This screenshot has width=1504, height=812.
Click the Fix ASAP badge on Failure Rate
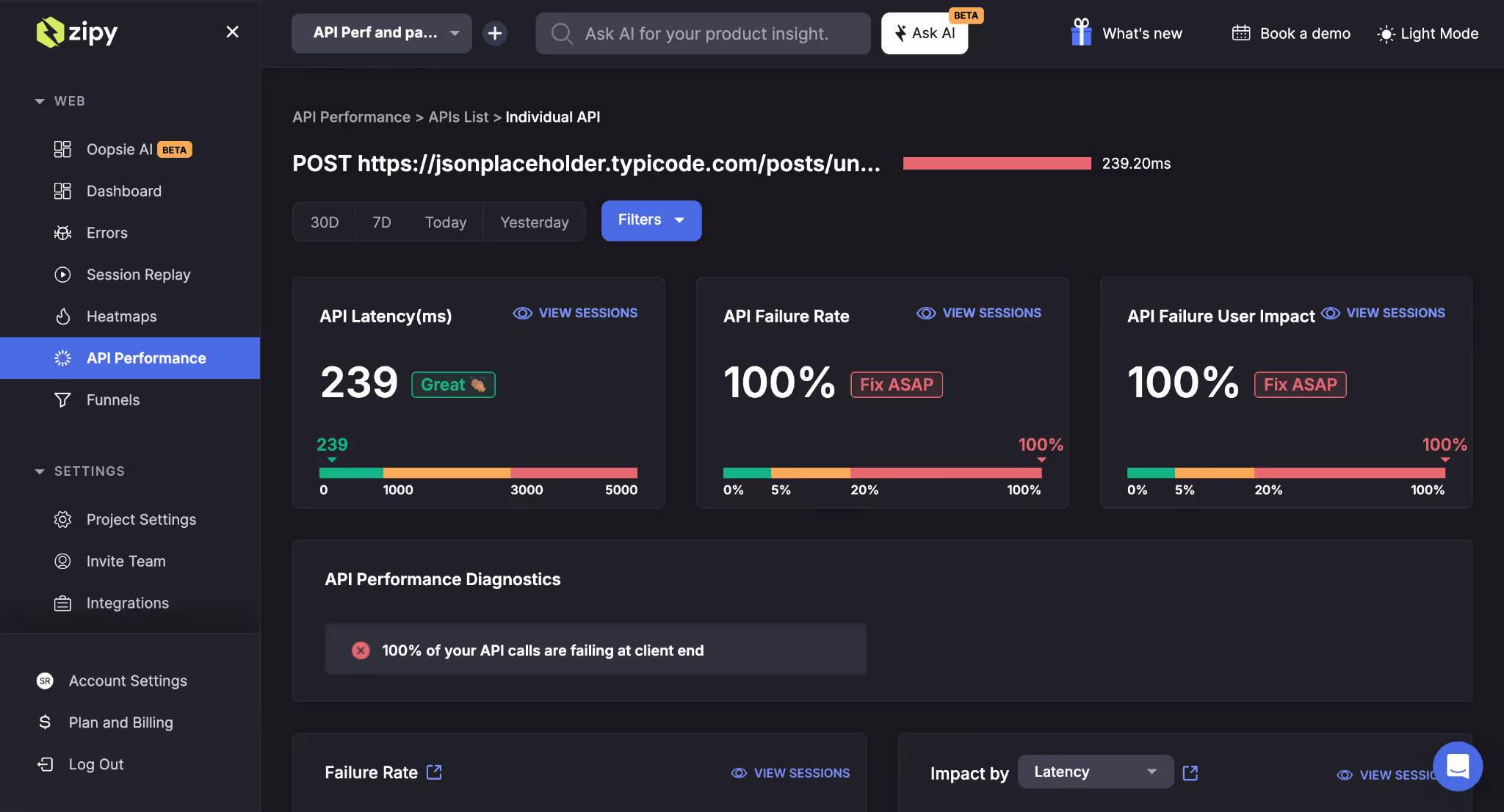click(x=896, y=384)
